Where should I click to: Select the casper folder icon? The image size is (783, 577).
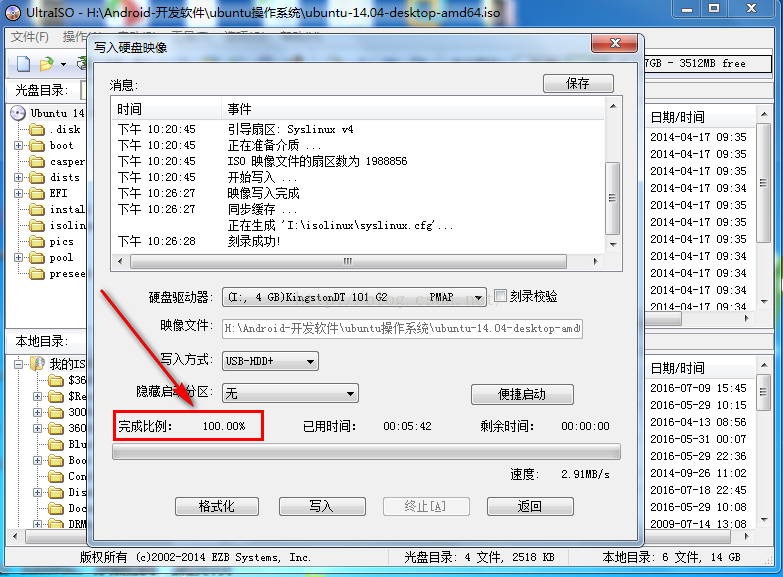pyautogui.click(x=36, y=161)
